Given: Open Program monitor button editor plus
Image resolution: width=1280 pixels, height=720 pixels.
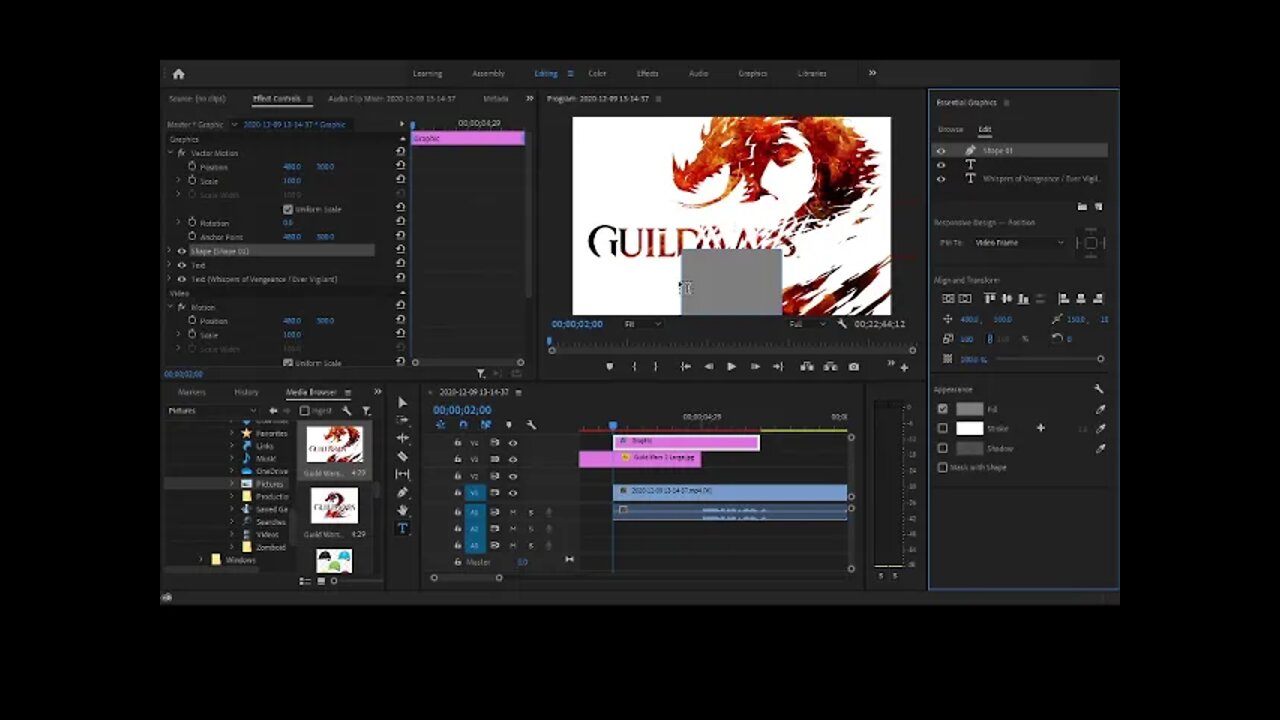Looking at the screenshot, I should [x=904, y=367].
